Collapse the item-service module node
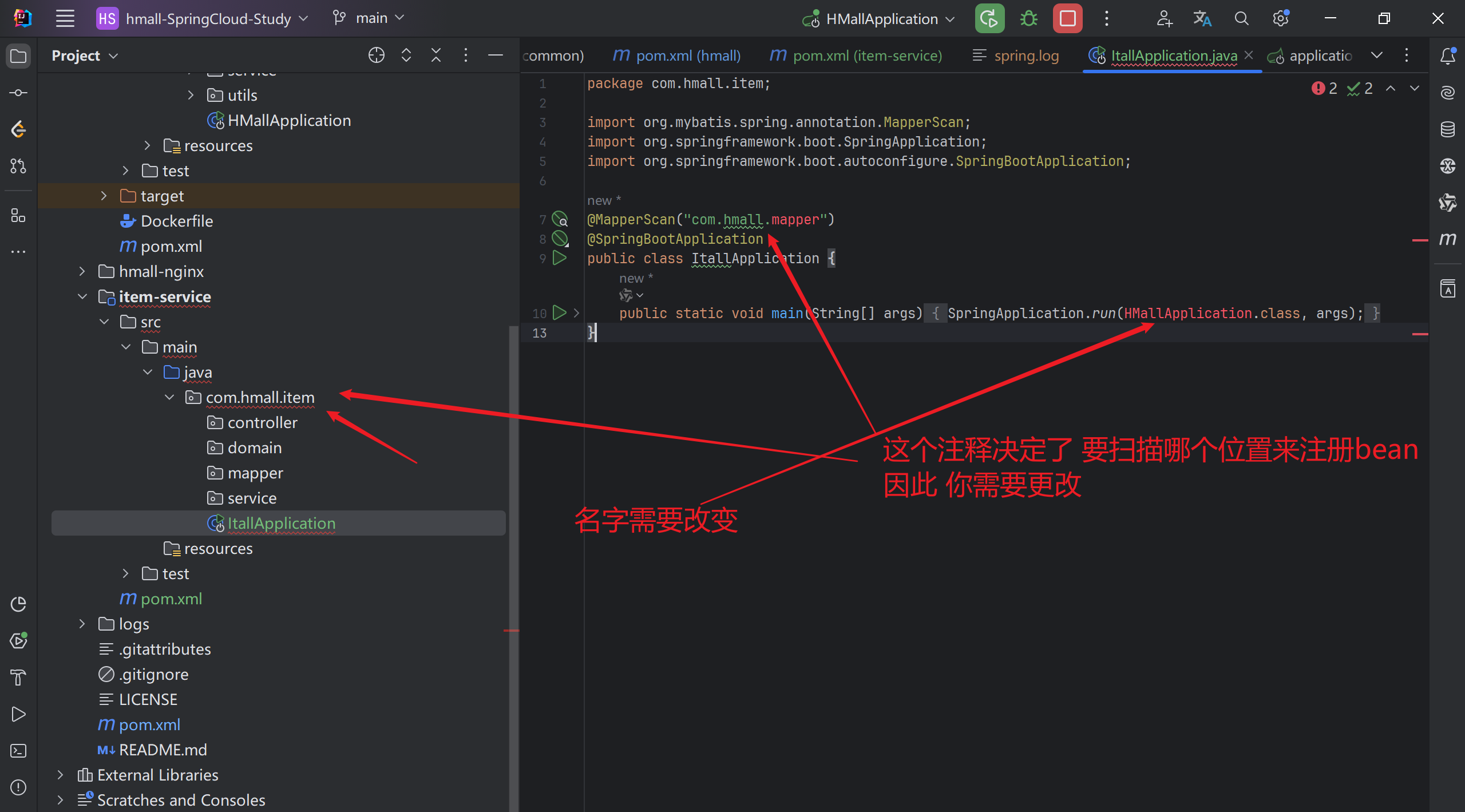The image size is (1465, 812). pos(82,296)
